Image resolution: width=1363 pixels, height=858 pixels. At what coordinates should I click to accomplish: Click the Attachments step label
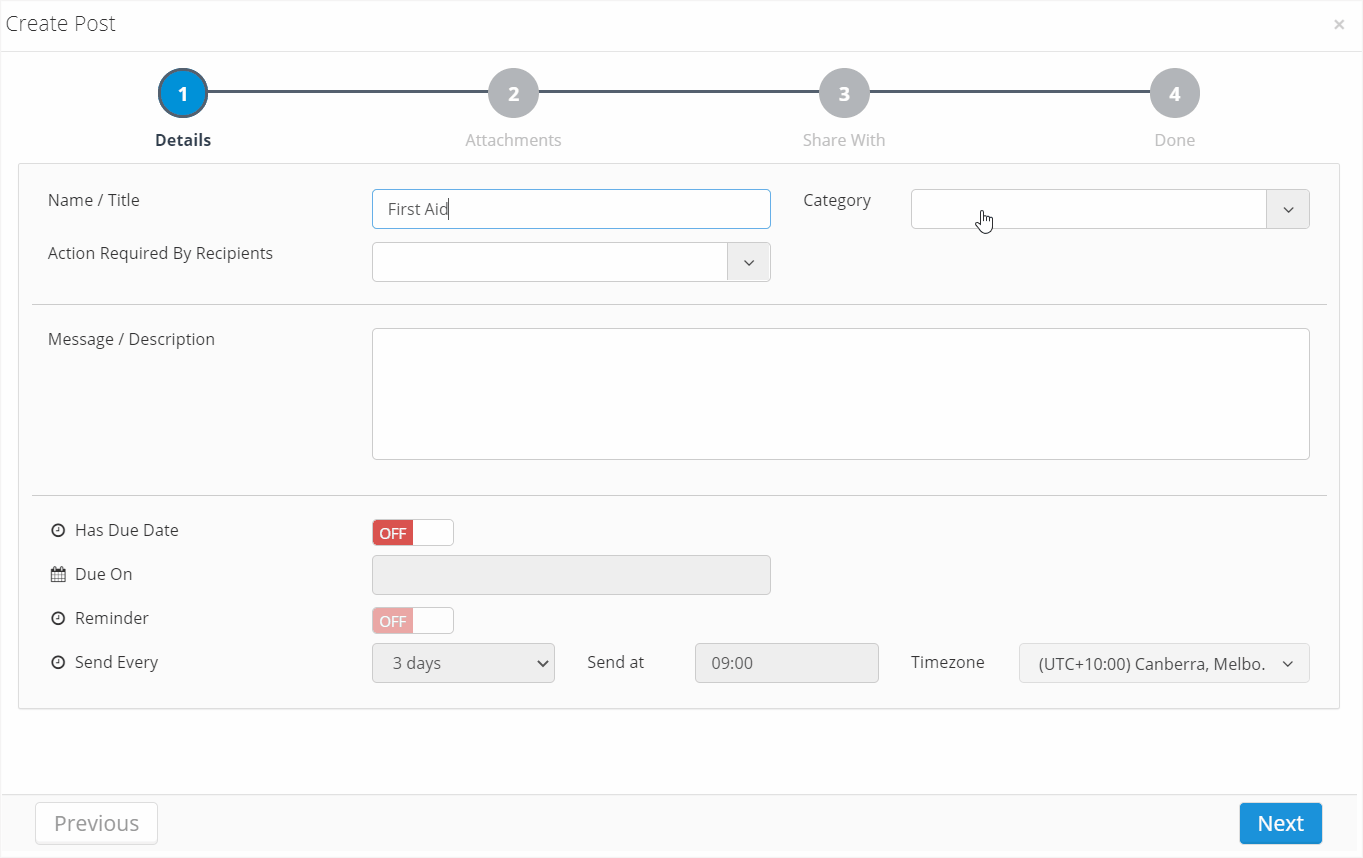pos(513,140)
